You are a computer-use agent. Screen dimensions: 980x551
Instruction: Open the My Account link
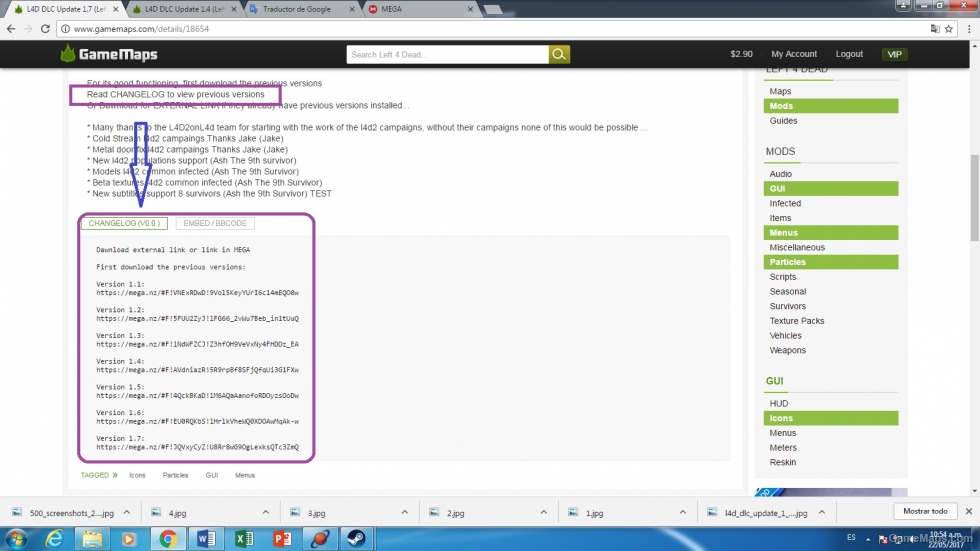(x=794, y=54)
